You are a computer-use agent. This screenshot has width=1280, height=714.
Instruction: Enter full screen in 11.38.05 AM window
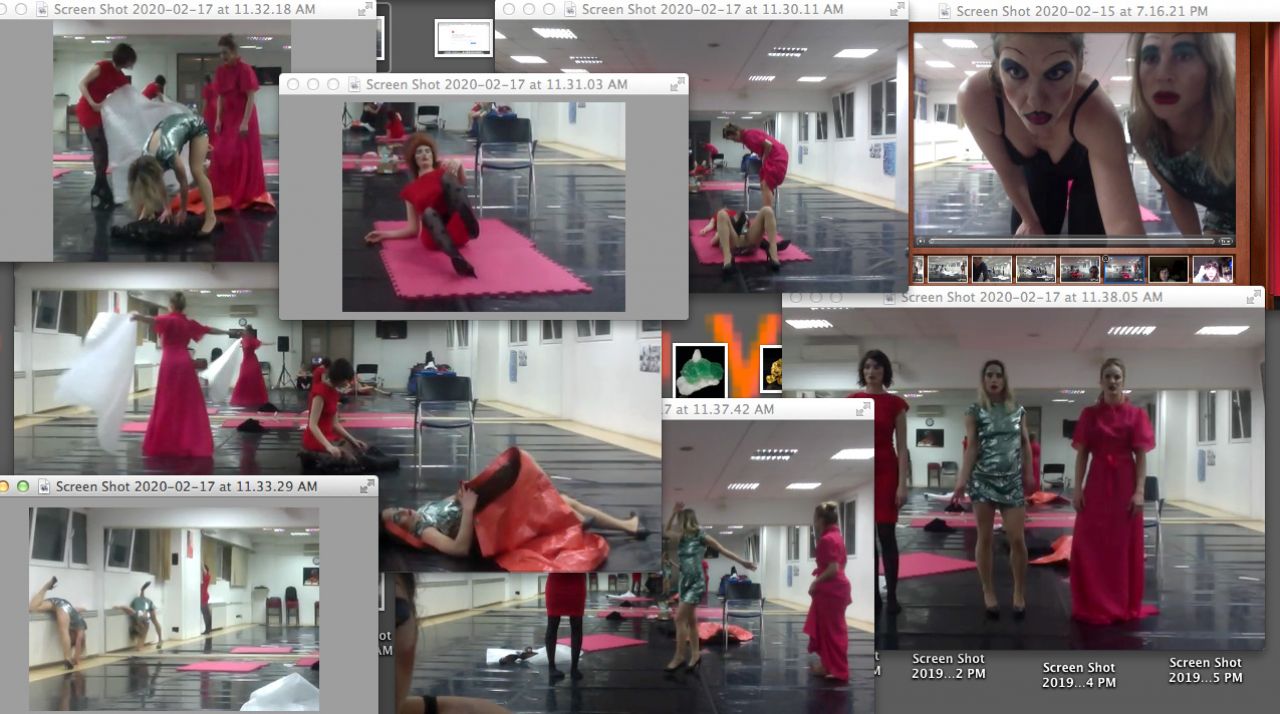[x=1253, y=298]
